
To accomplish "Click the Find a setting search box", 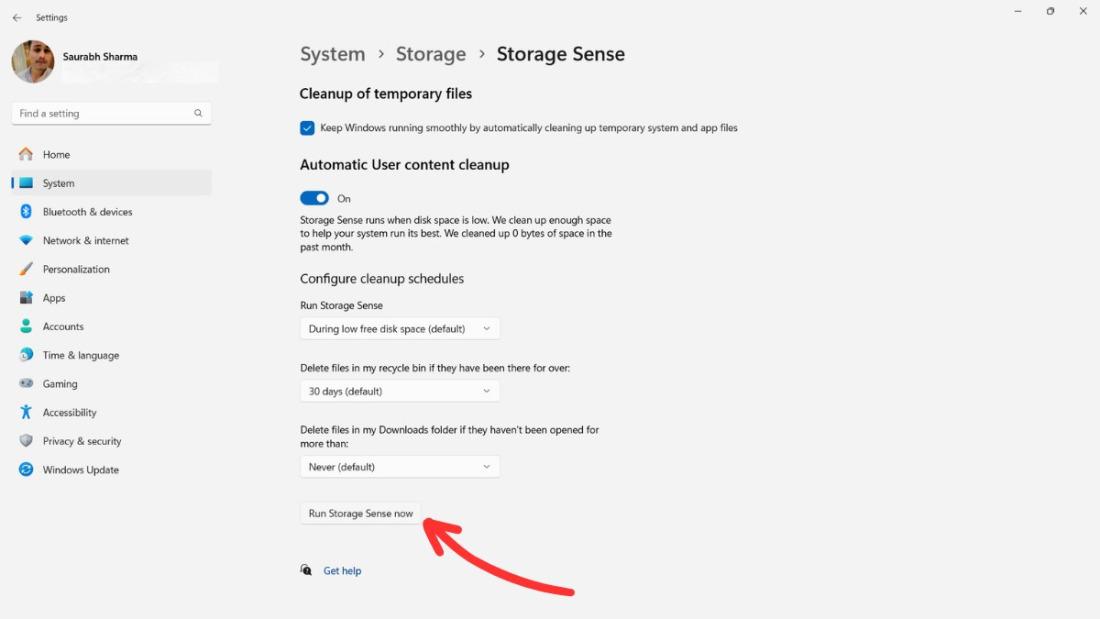I will [x=110, y=113].
